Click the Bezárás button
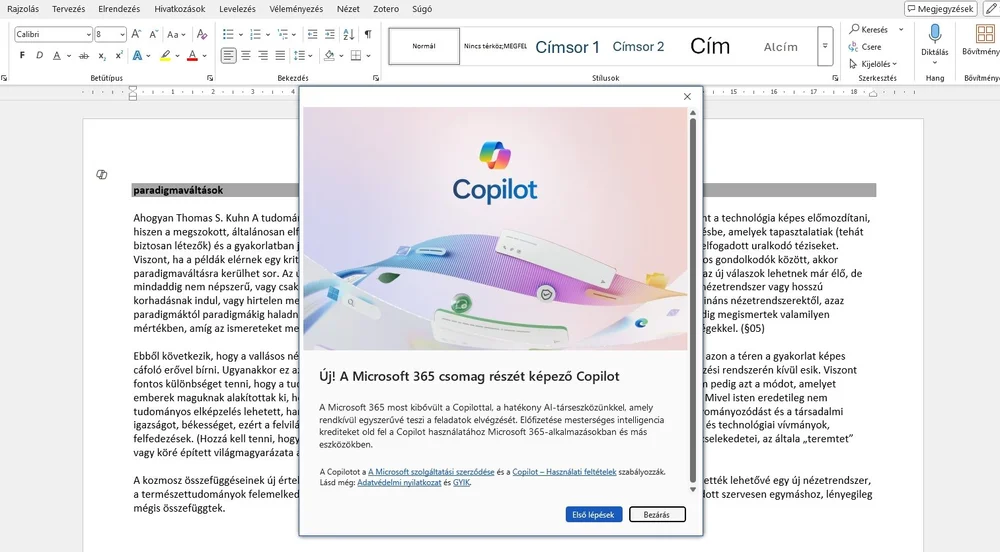The width and height of the screenshot is (1000, 552). pyautogui.click(x=657, y=514)
